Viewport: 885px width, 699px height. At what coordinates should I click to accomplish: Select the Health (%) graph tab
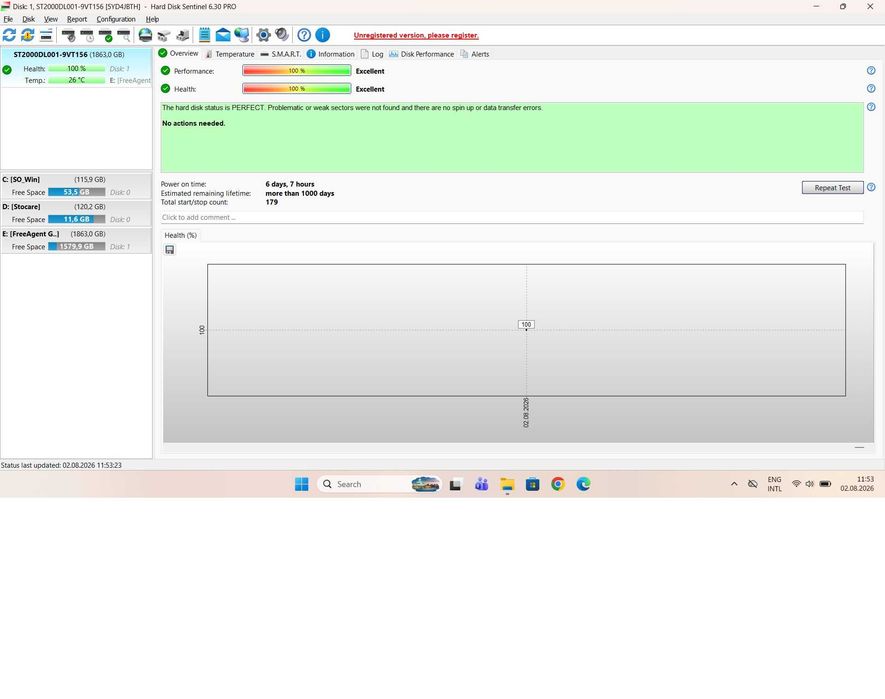181,235
